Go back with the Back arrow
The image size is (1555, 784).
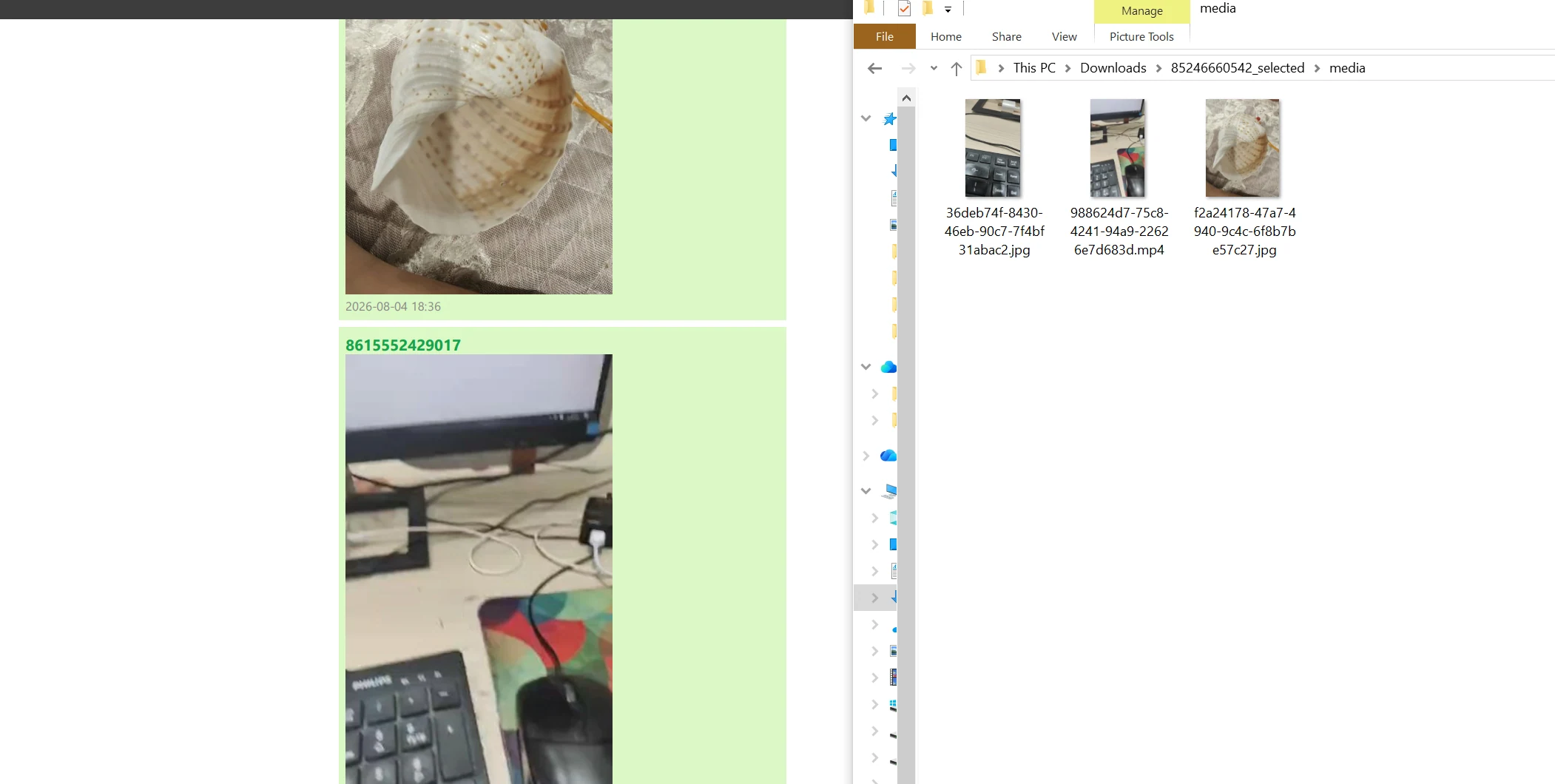874,68
